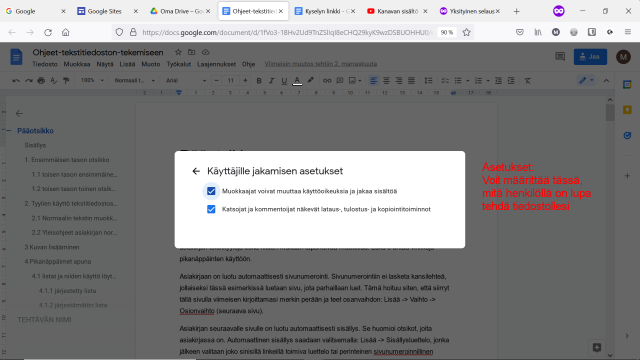Open the Normaali teksti style dropdown

pyautogui.click(x=134, y=80)
